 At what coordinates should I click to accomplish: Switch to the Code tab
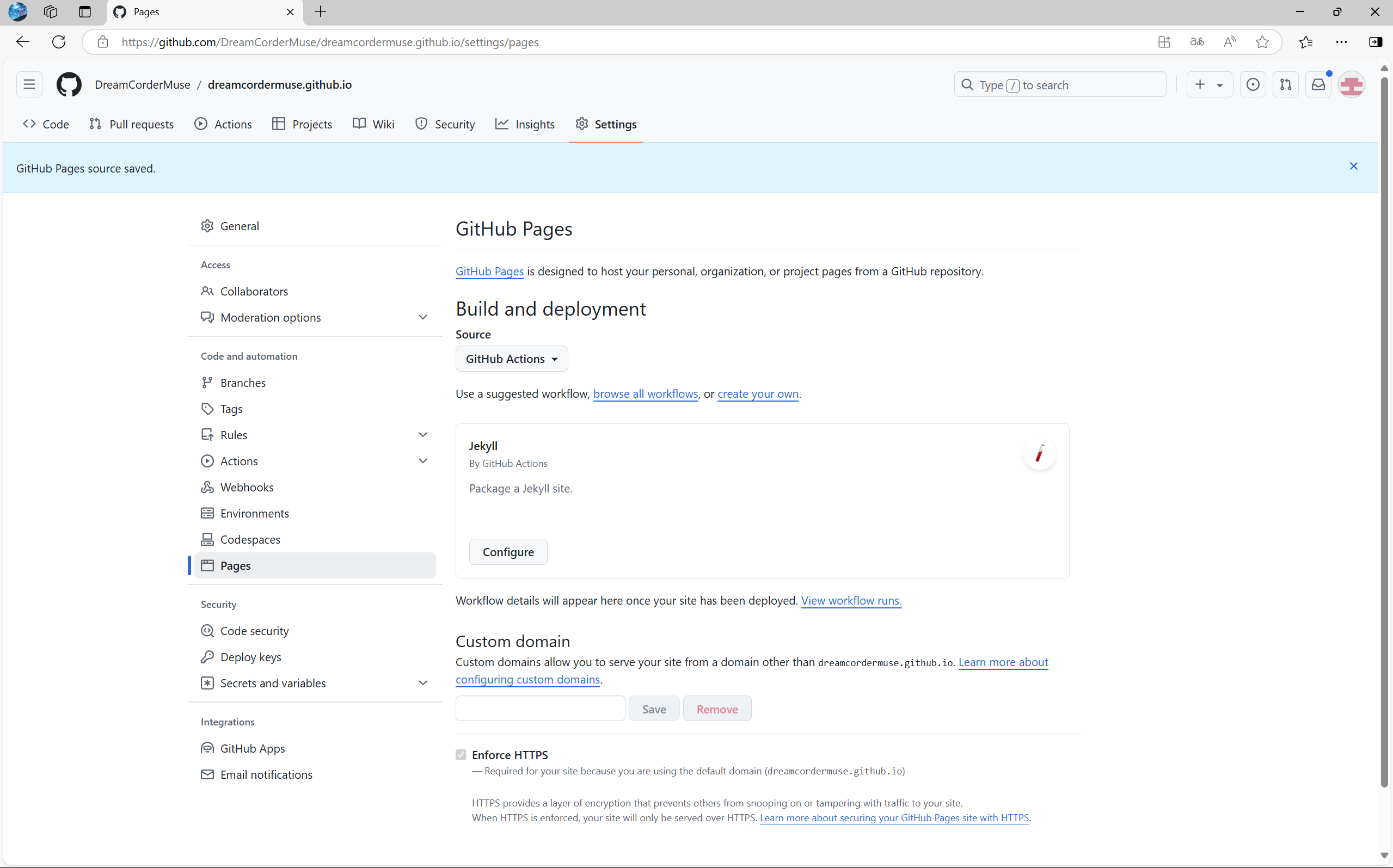[x=46, y=124]
